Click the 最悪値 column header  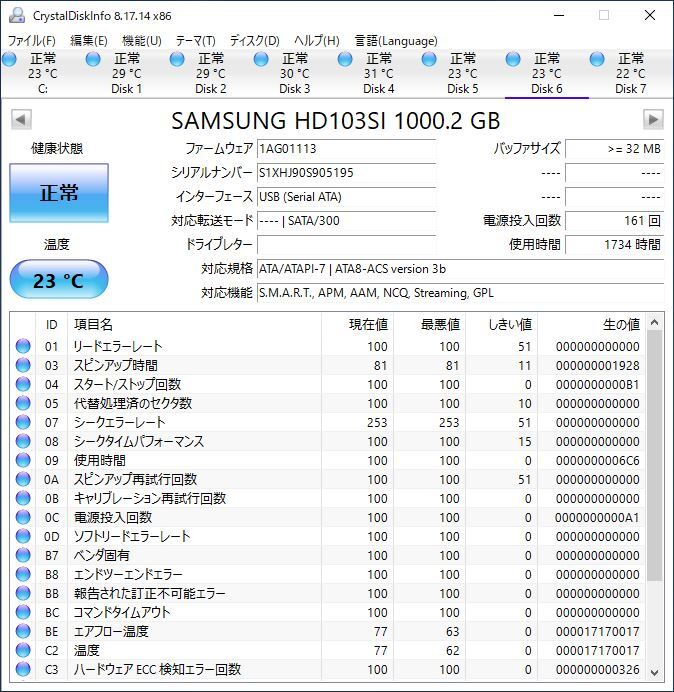pos(429,324)
